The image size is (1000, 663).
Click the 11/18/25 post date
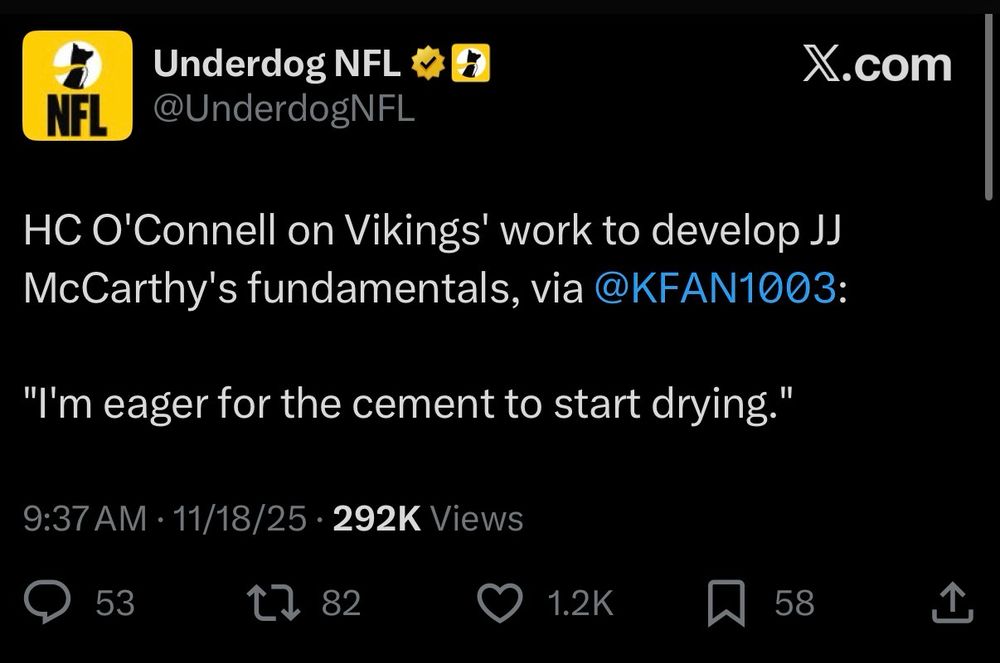(240, 519)
